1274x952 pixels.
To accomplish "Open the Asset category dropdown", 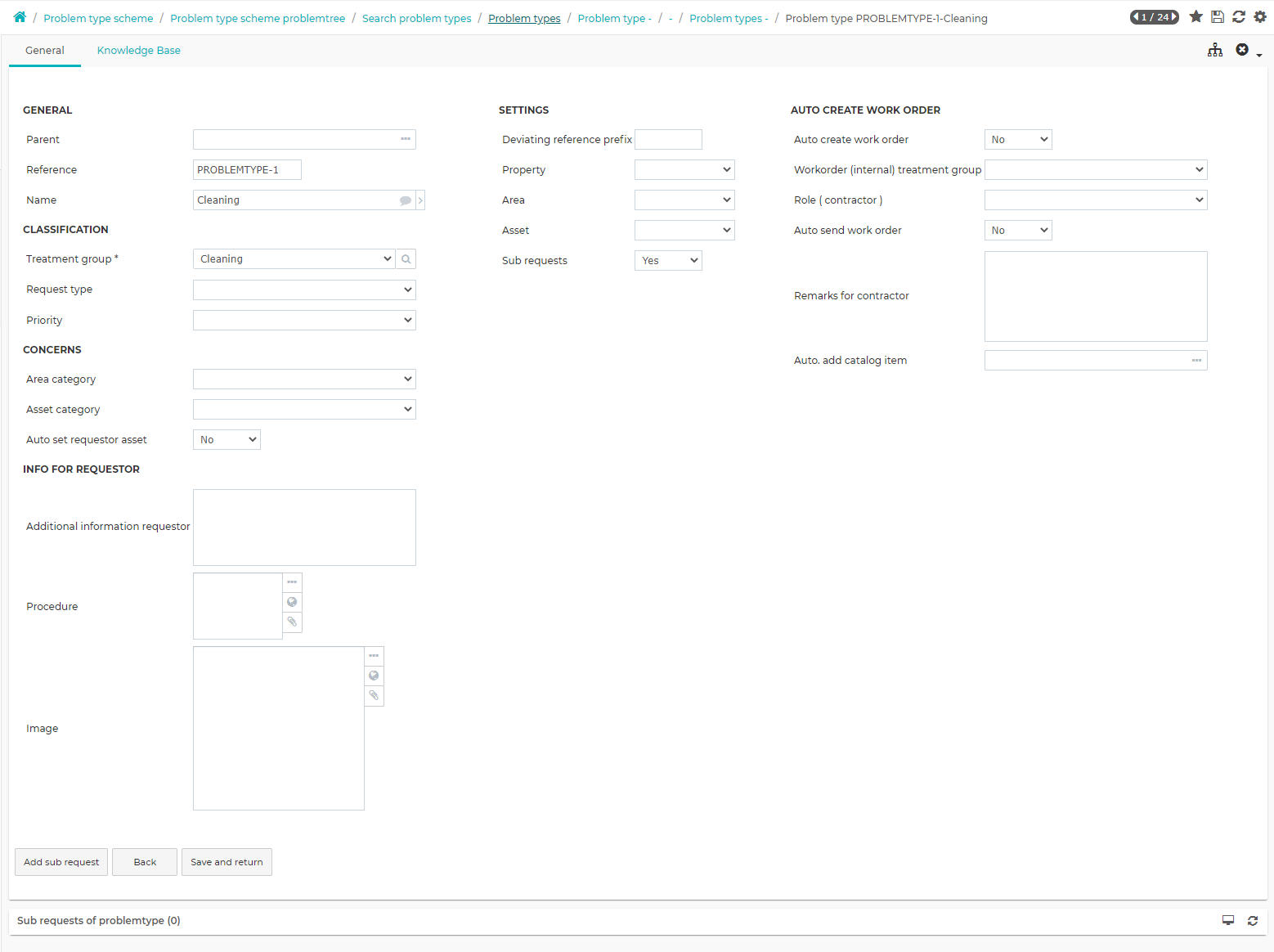I will click(304, 410).
